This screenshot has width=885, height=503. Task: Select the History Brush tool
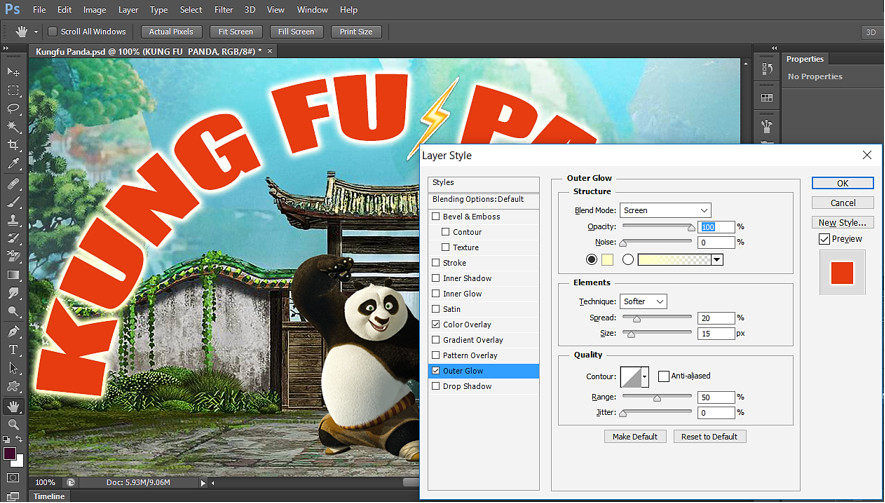pos(13,238)
